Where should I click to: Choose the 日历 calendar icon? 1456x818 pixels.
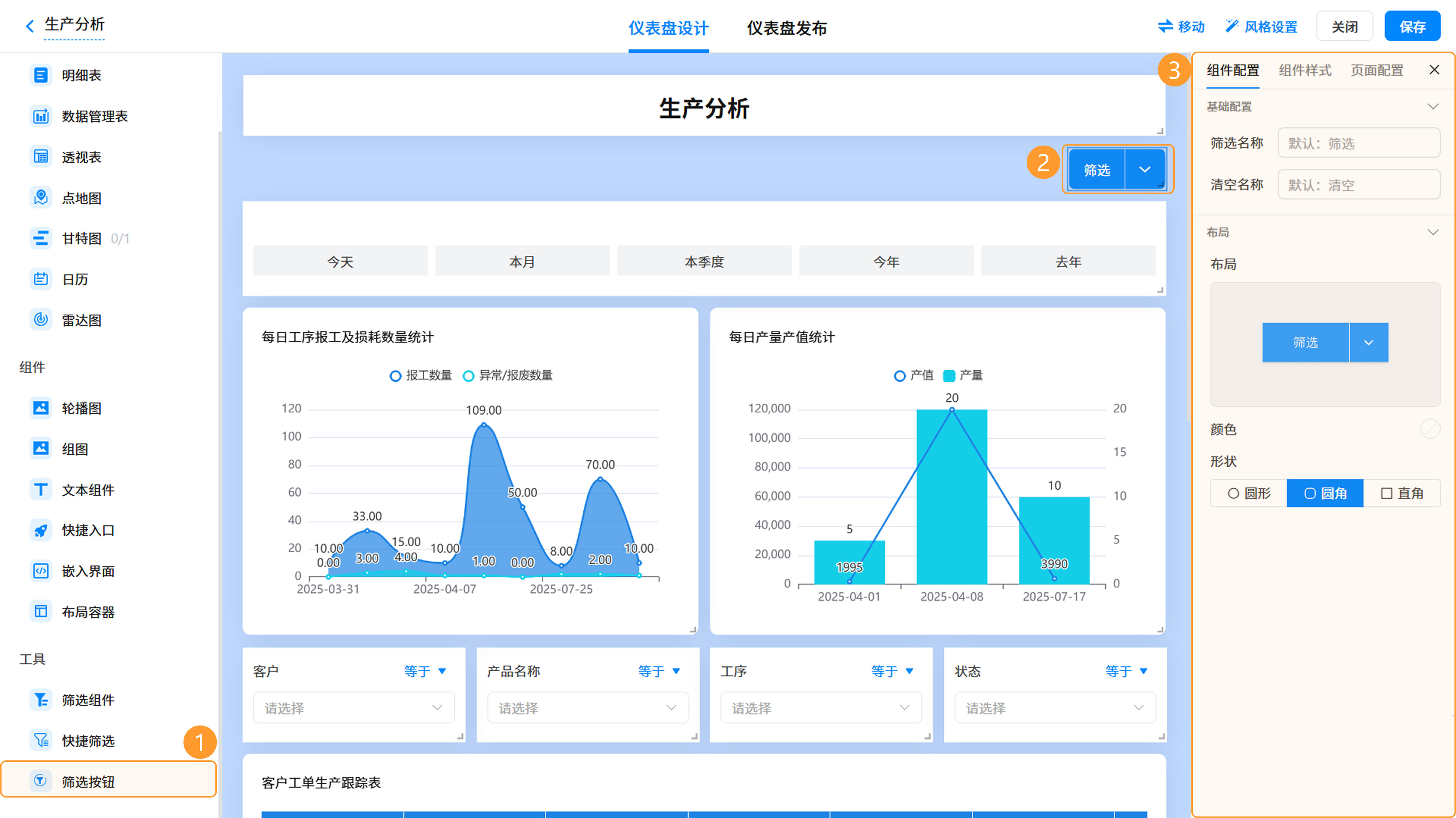41,279
